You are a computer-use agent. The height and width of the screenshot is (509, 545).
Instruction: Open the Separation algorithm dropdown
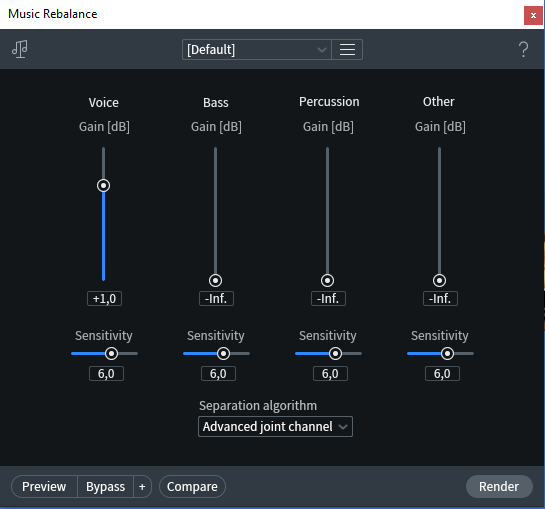coord(275,426)
